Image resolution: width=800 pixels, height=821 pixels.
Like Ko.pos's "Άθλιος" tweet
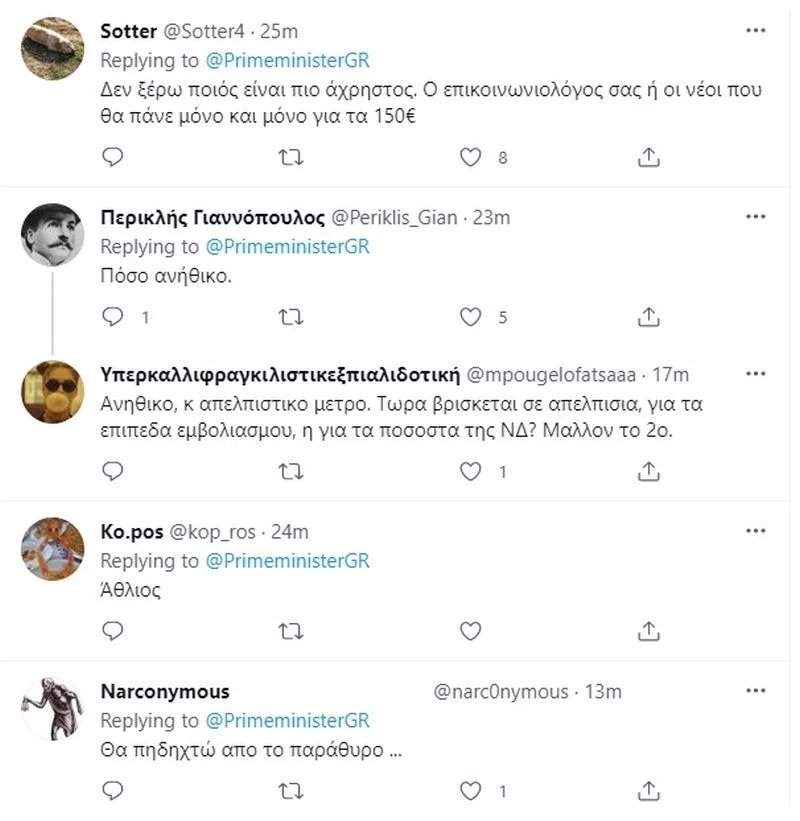[470, 630]
